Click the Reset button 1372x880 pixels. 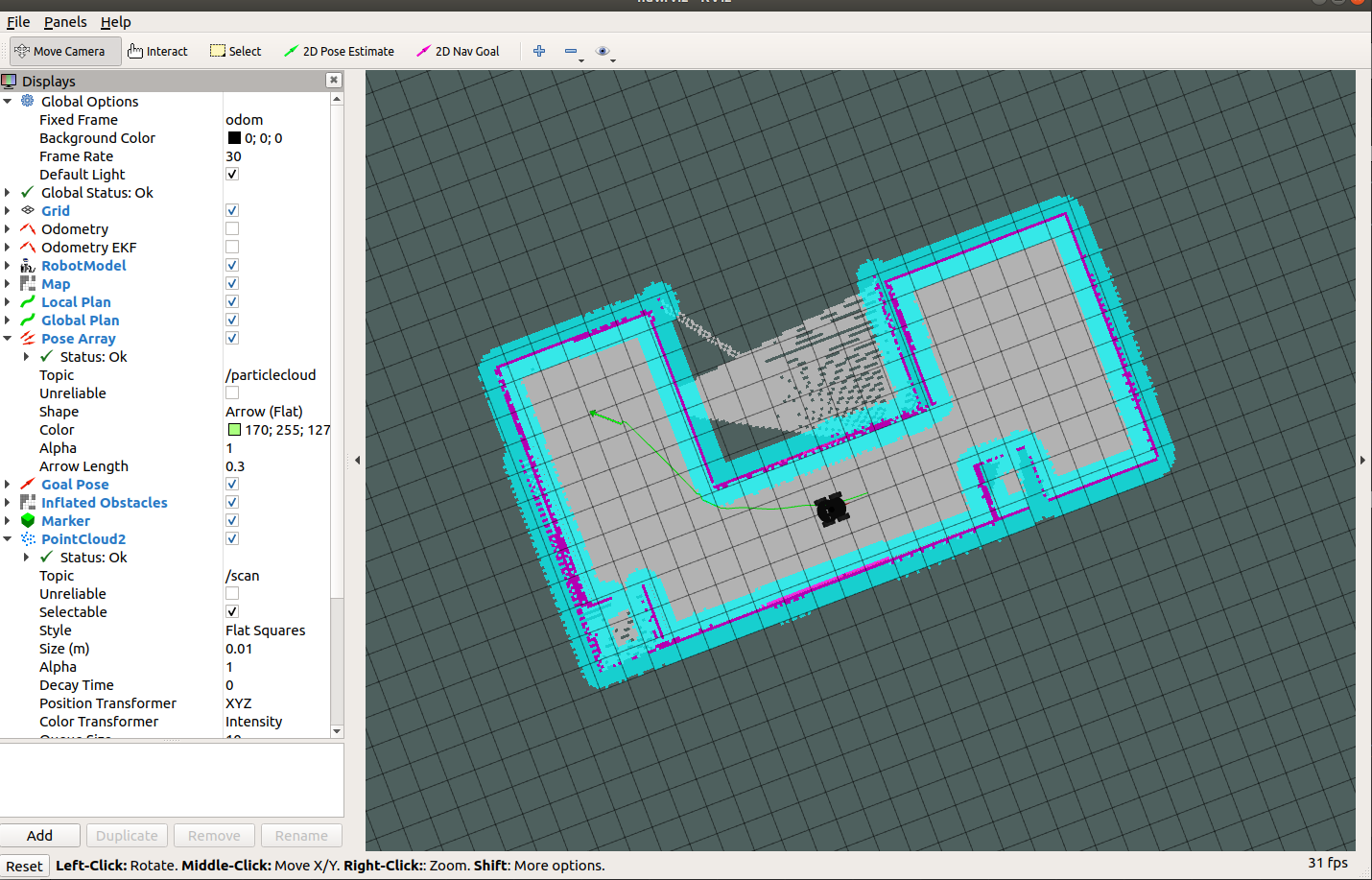point(24,866)
